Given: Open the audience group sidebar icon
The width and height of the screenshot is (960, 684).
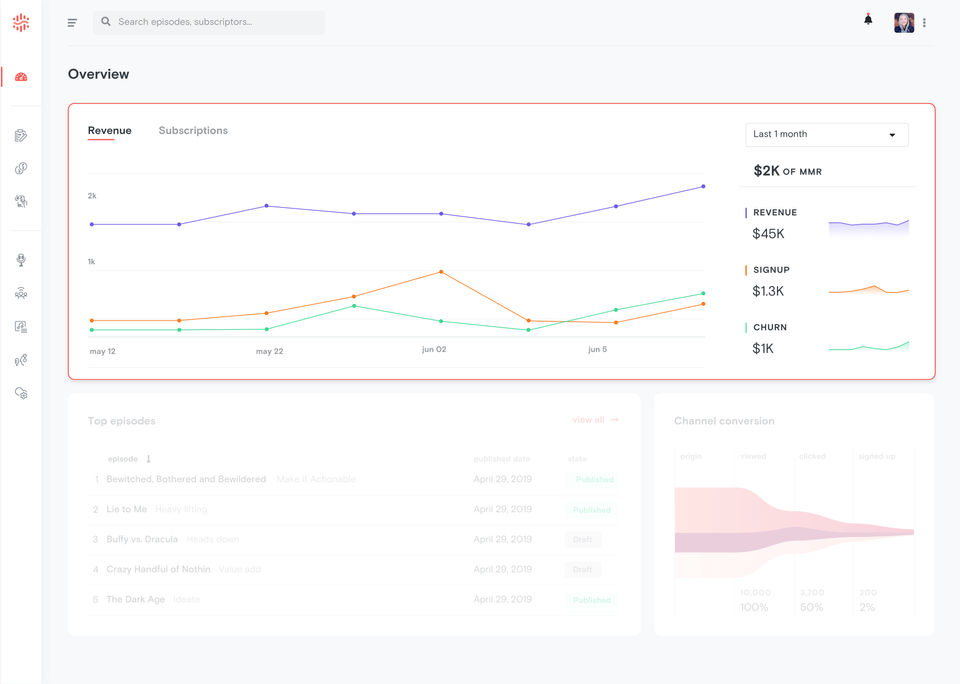Looking at the screenshot, I should (21, 293).
